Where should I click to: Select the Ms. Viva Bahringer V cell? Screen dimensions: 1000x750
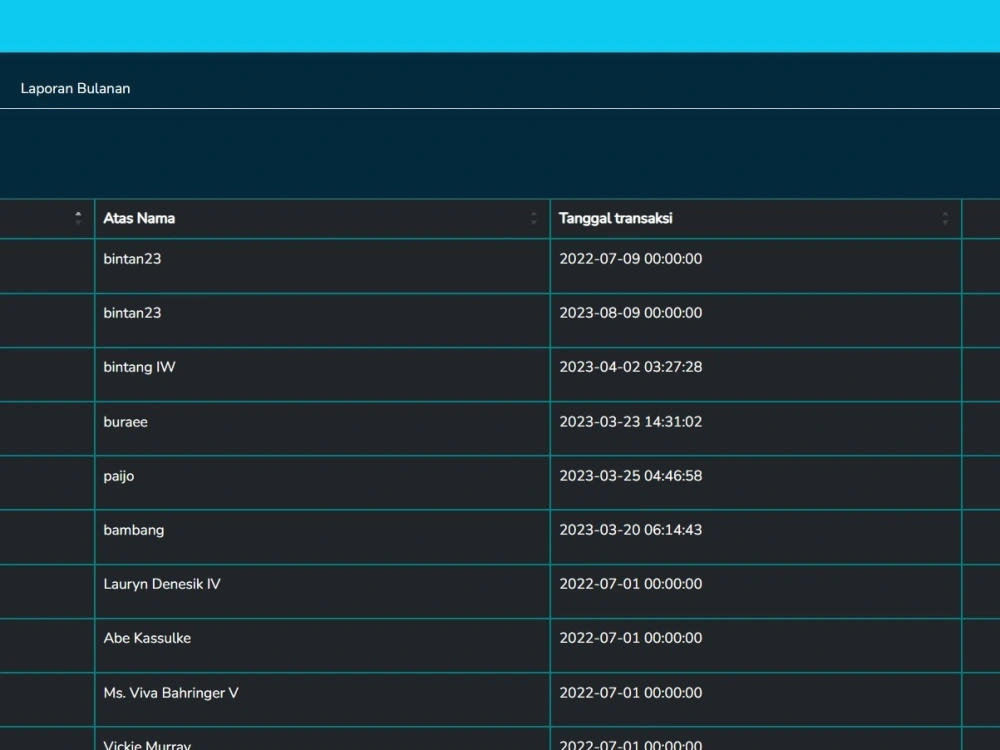pyautogui.click(x=322, y=700)
